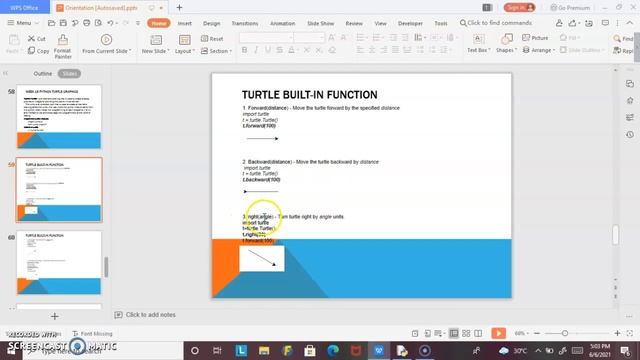Apply Strikethrough formatting
The image size is (640, 360).
[280, 50]
